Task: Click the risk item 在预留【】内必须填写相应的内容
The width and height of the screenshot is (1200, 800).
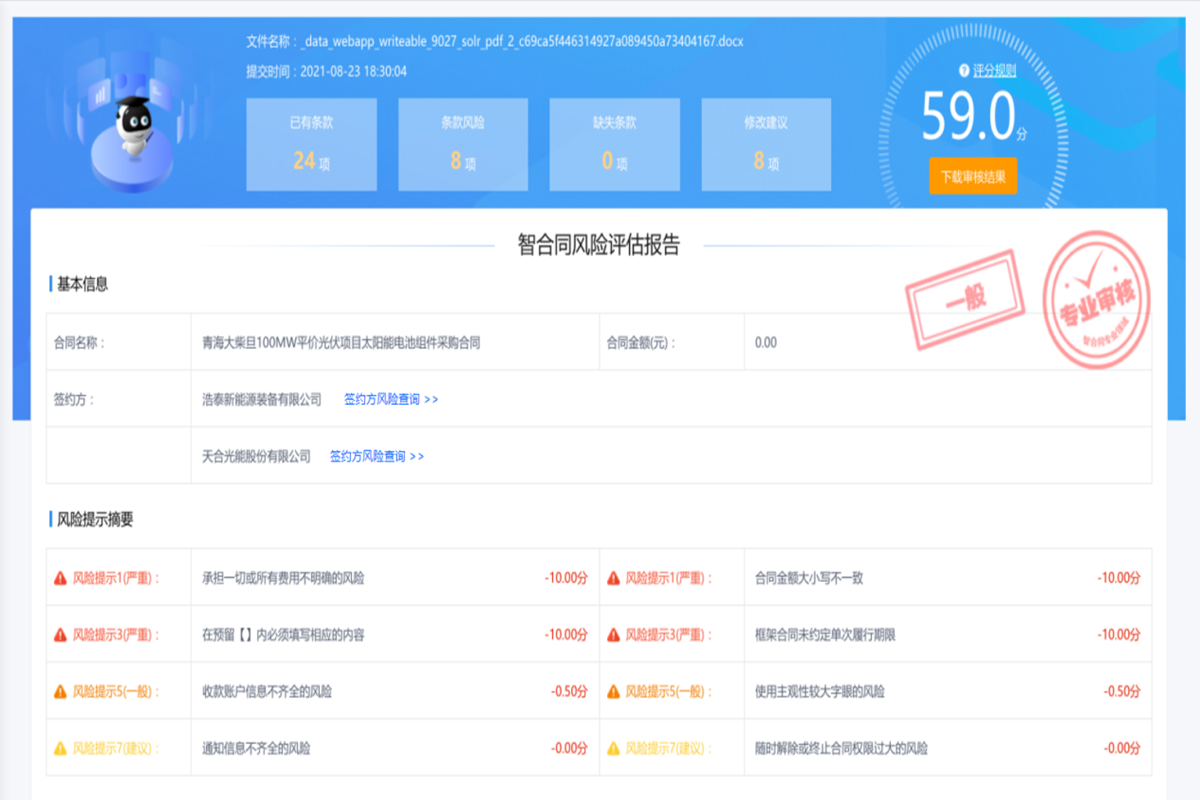Action: click(283, 635)
